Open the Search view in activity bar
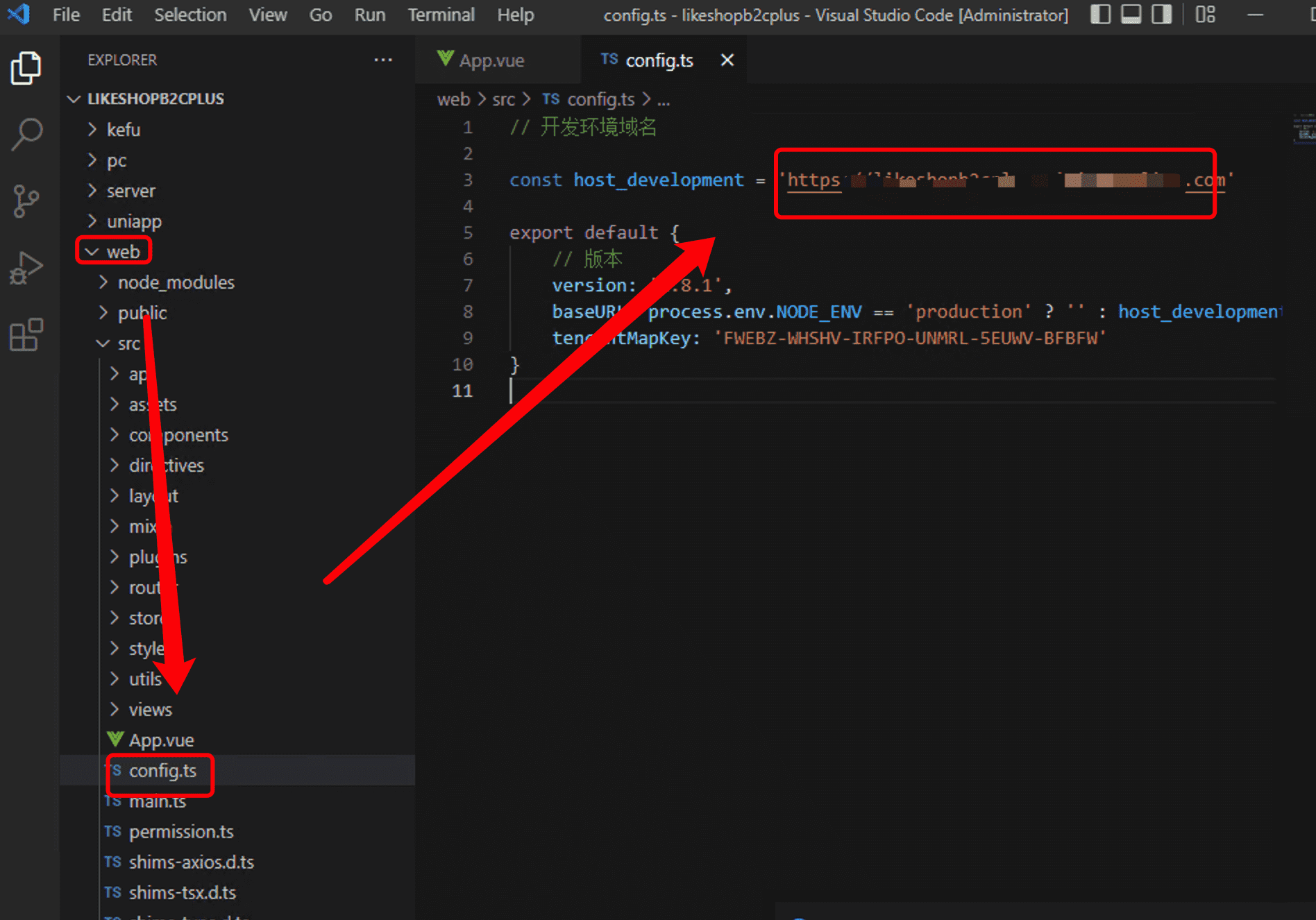The width and height of the screenshot is (1316, 920). coord(26,135)
